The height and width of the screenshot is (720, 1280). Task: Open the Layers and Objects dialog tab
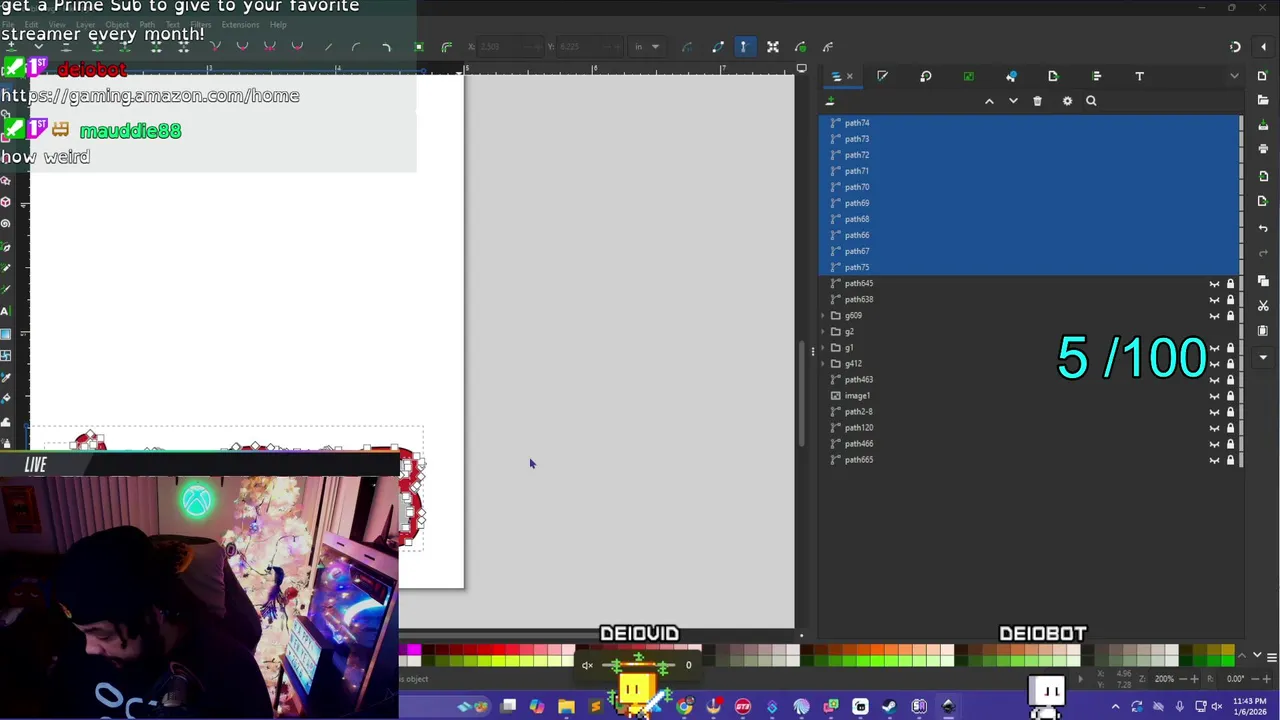[x=836, y=76]
